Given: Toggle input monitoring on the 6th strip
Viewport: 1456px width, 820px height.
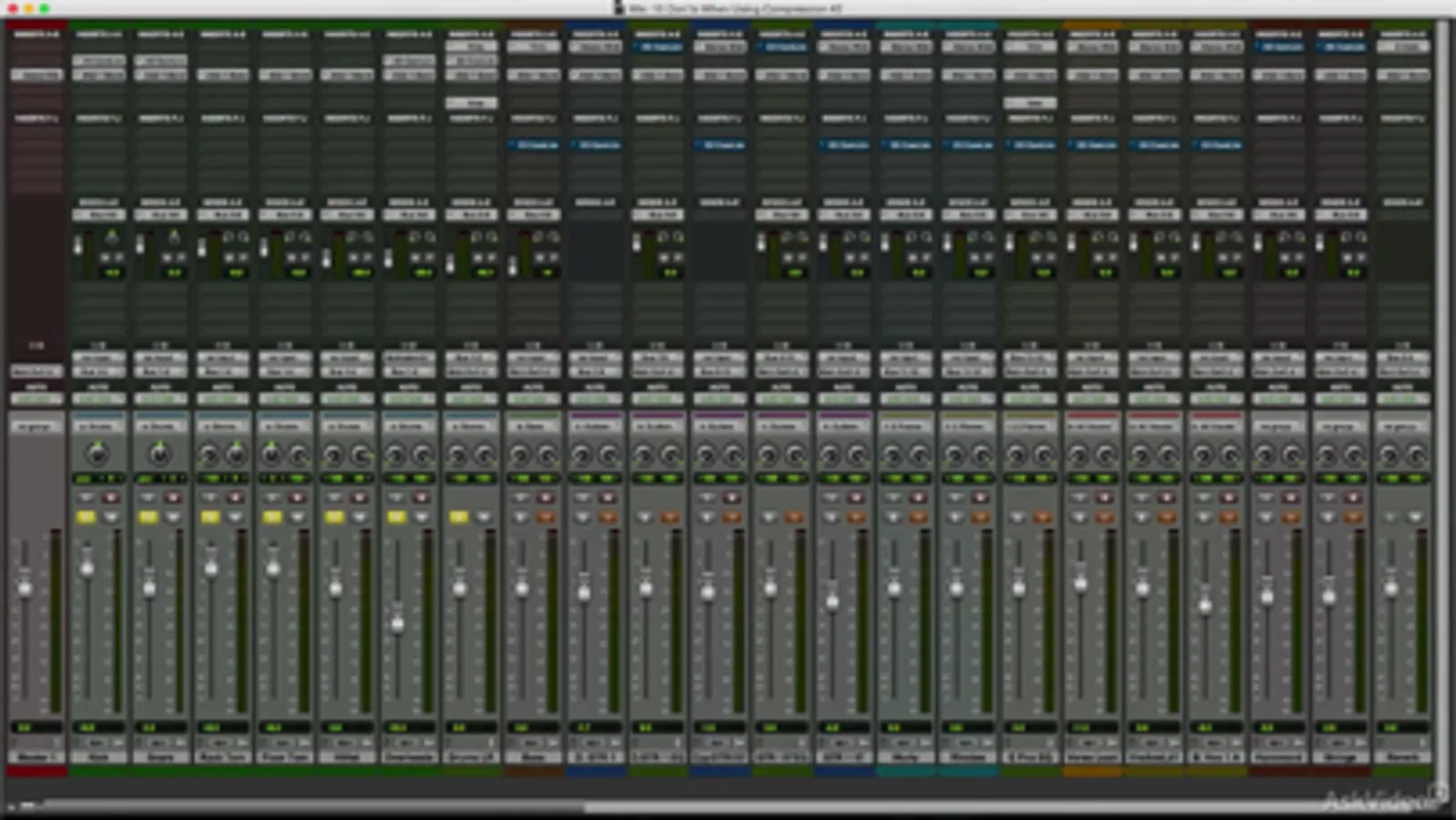Looking at the screenshot, I should tap(334, 497).
